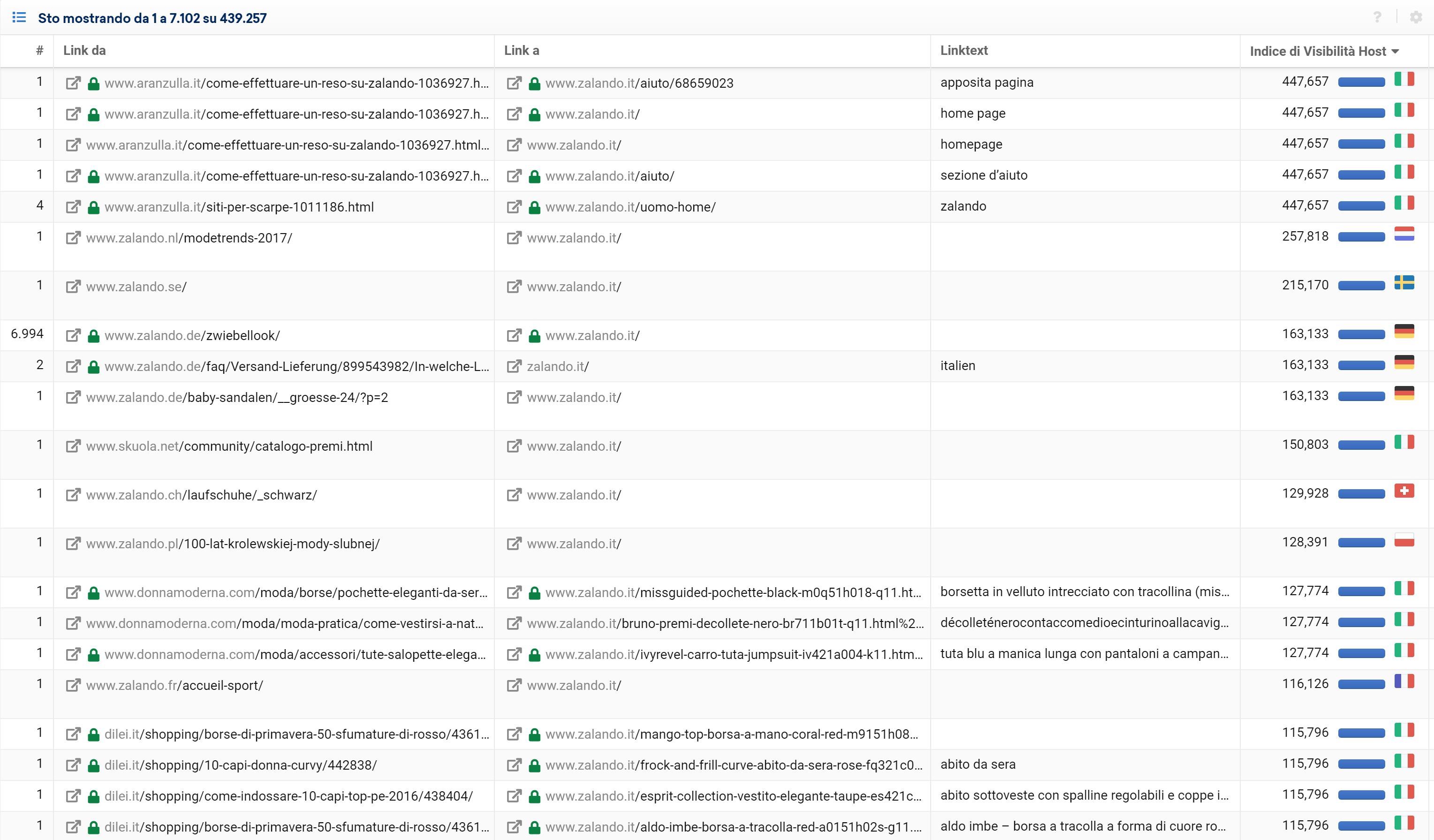Click the # column header

point(39,50)
